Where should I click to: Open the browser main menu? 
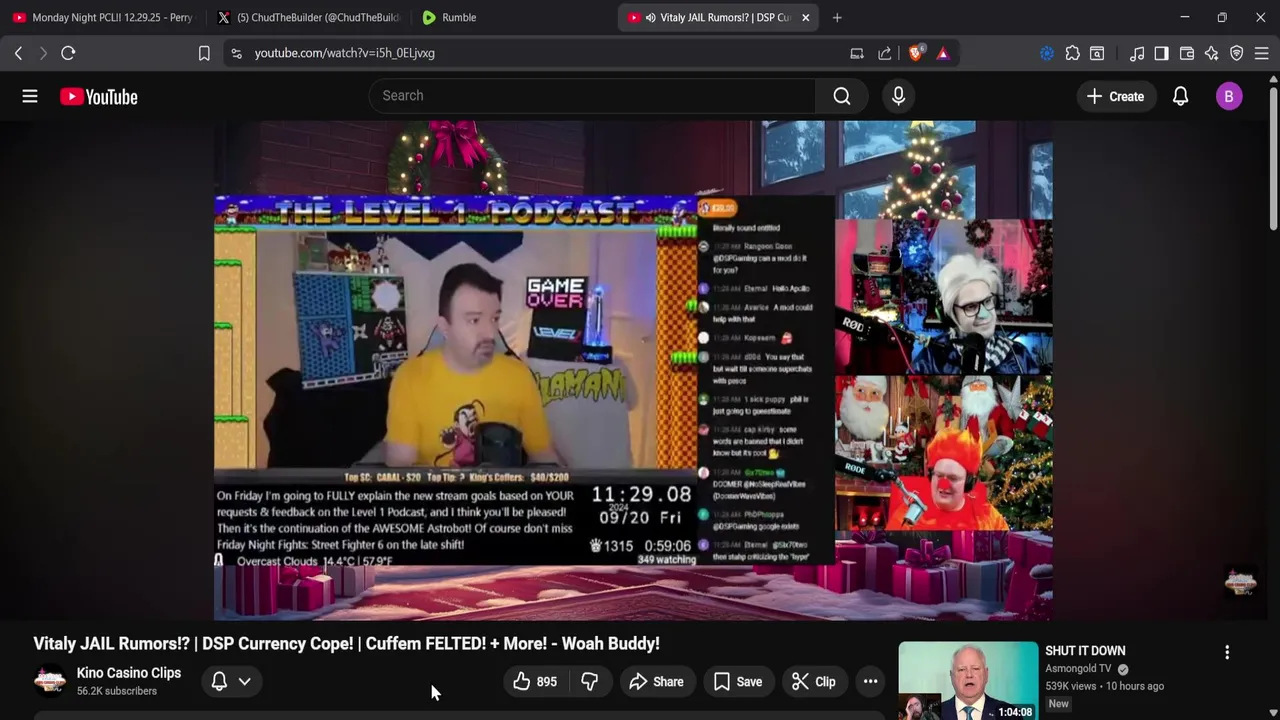click(x=1262, y=53)
